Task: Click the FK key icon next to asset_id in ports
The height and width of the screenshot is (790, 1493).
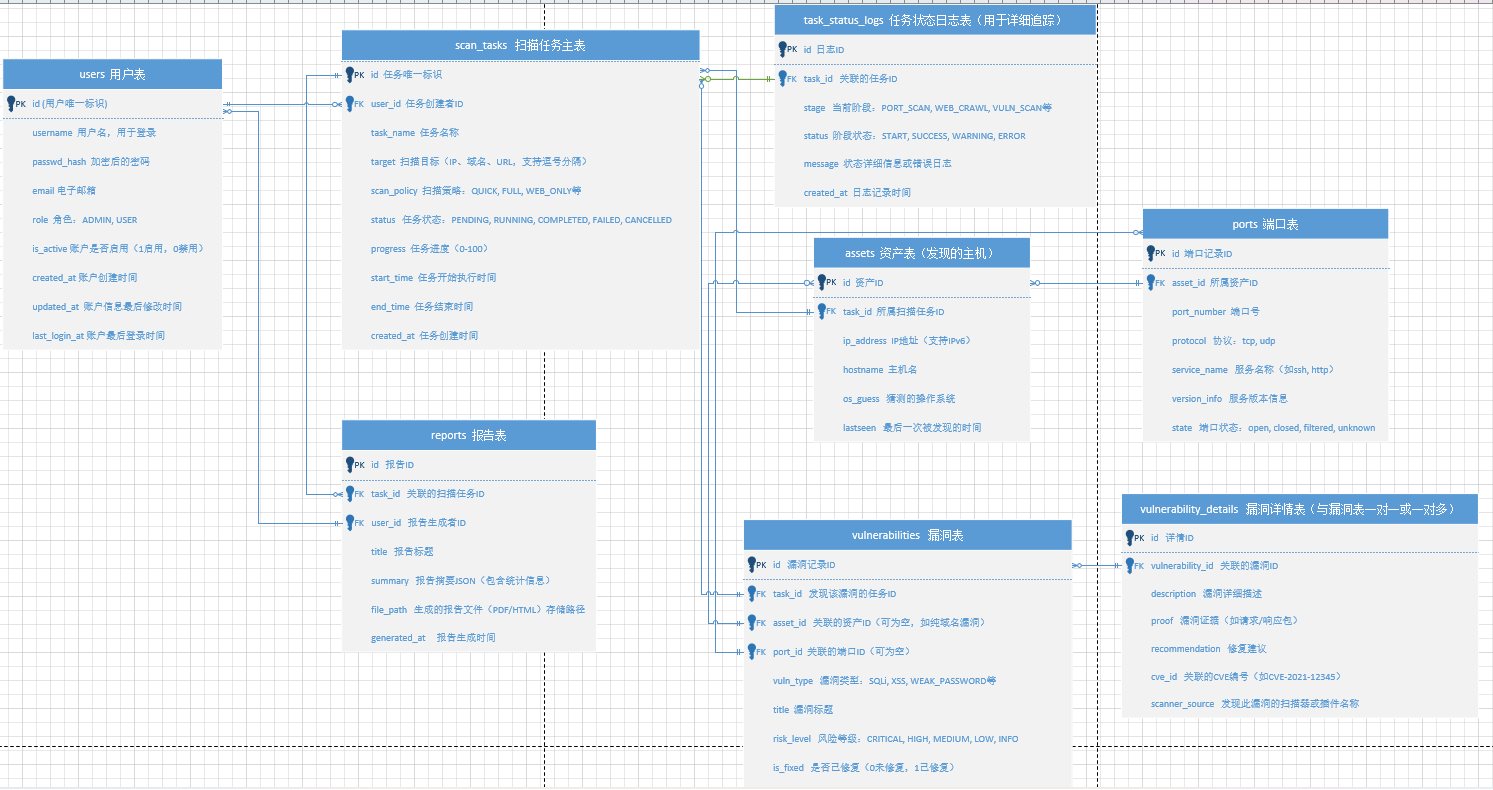Action: 1151,283
